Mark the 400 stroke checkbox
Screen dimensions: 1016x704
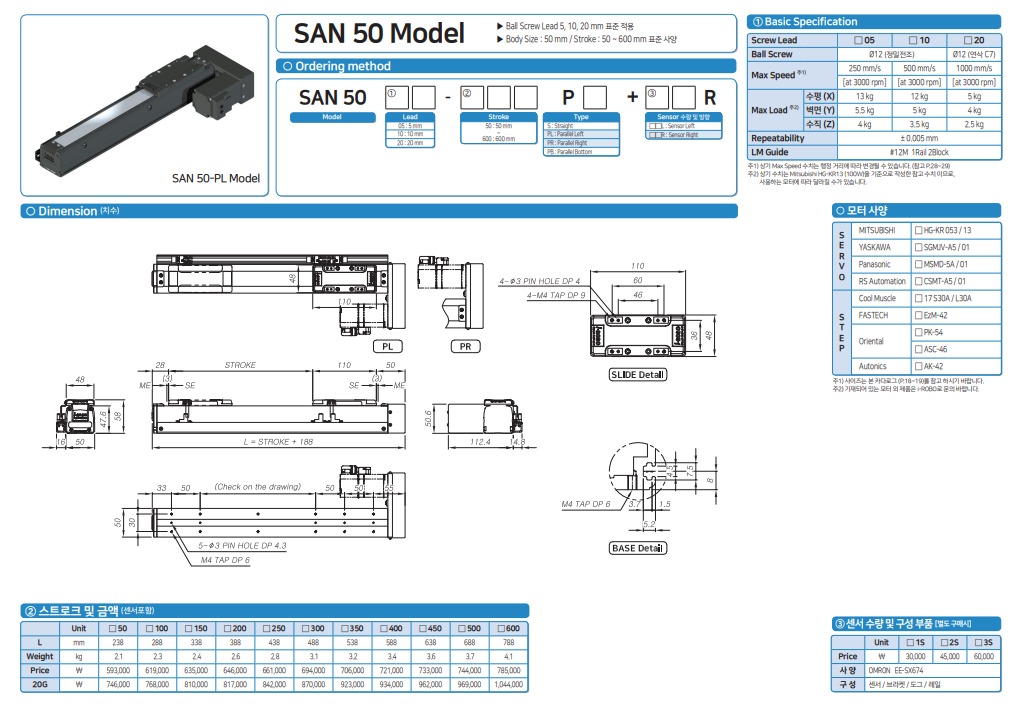[384, 628]
